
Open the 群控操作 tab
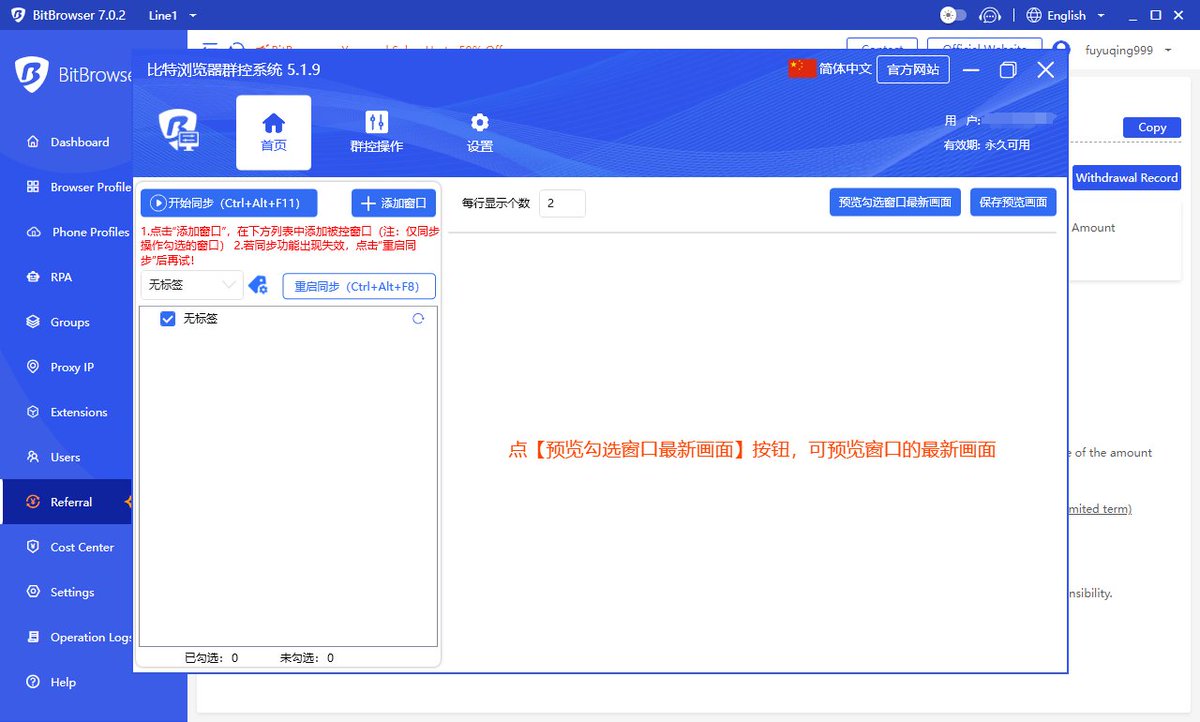[376, 132]
